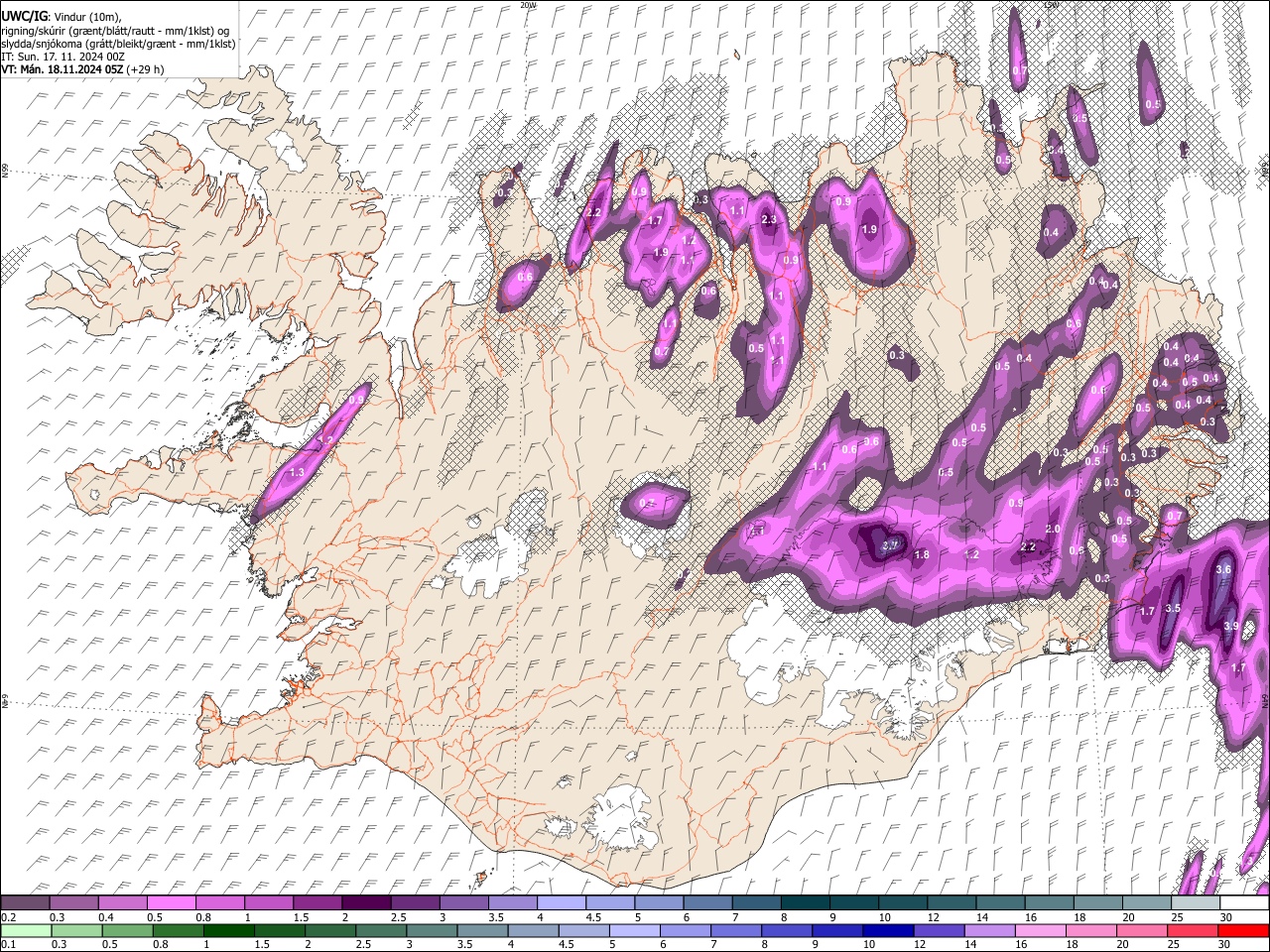Click the light pink swatch between 16 and 18, lower legend
Screen dimensions: 1270x952
coord(1041,930)
